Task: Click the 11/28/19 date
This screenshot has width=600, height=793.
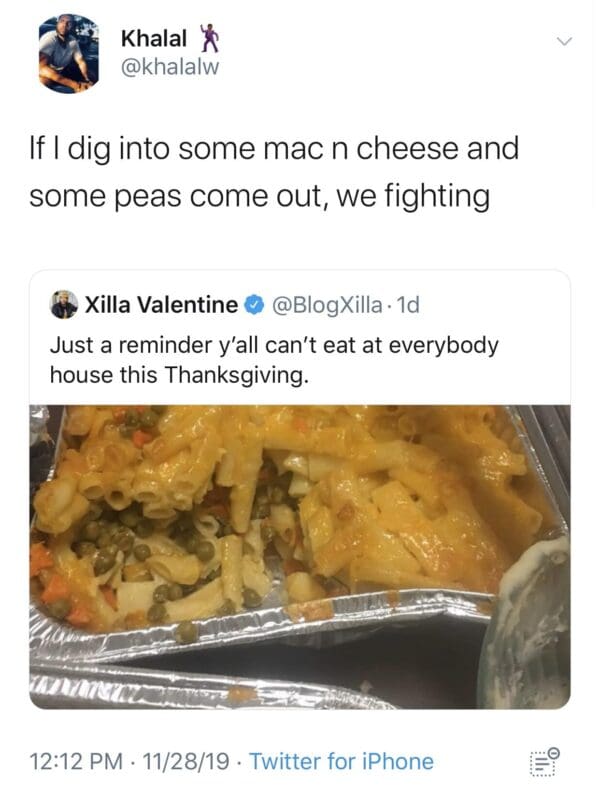Action: point(186,761)
